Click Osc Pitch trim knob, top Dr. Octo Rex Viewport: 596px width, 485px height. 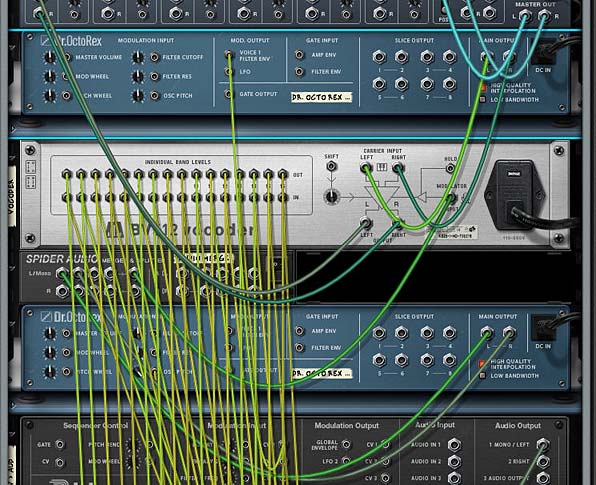click(x=138, y=95)
